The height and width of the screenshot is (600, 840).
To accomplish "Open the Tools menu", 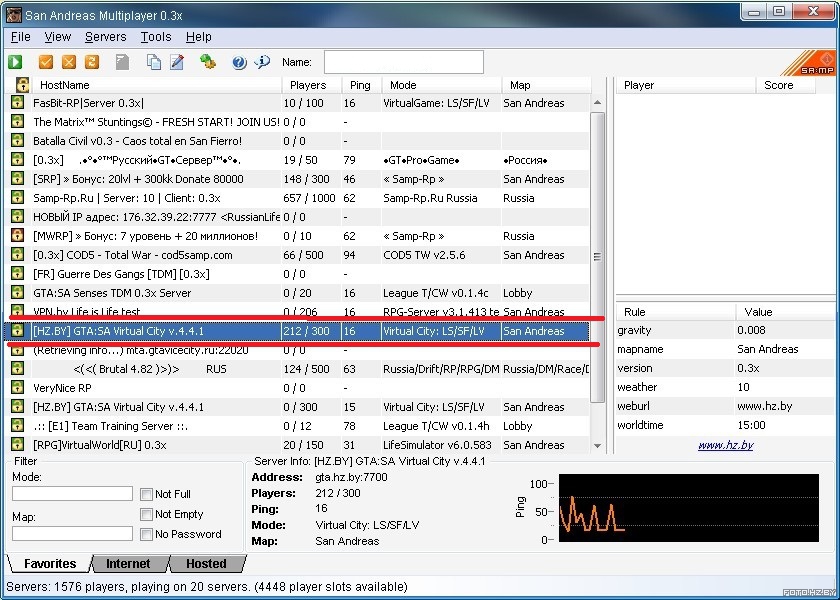I will 155,37.
